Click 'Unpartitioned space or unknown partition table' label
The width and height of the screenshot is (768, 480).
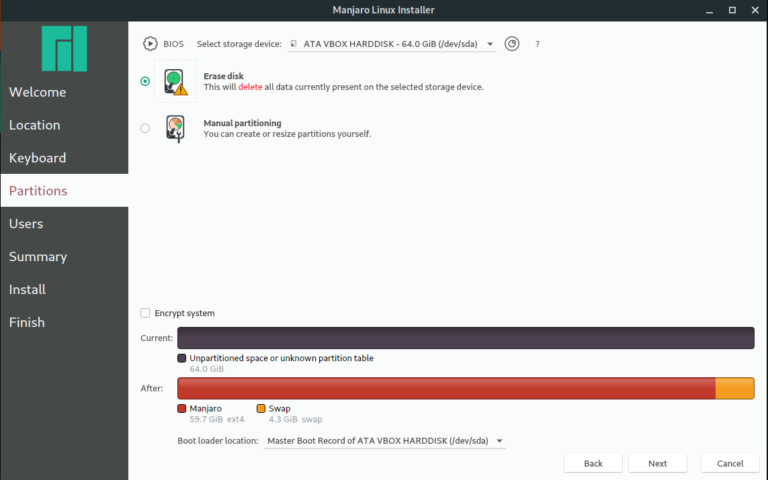click(x=281, y=358)
